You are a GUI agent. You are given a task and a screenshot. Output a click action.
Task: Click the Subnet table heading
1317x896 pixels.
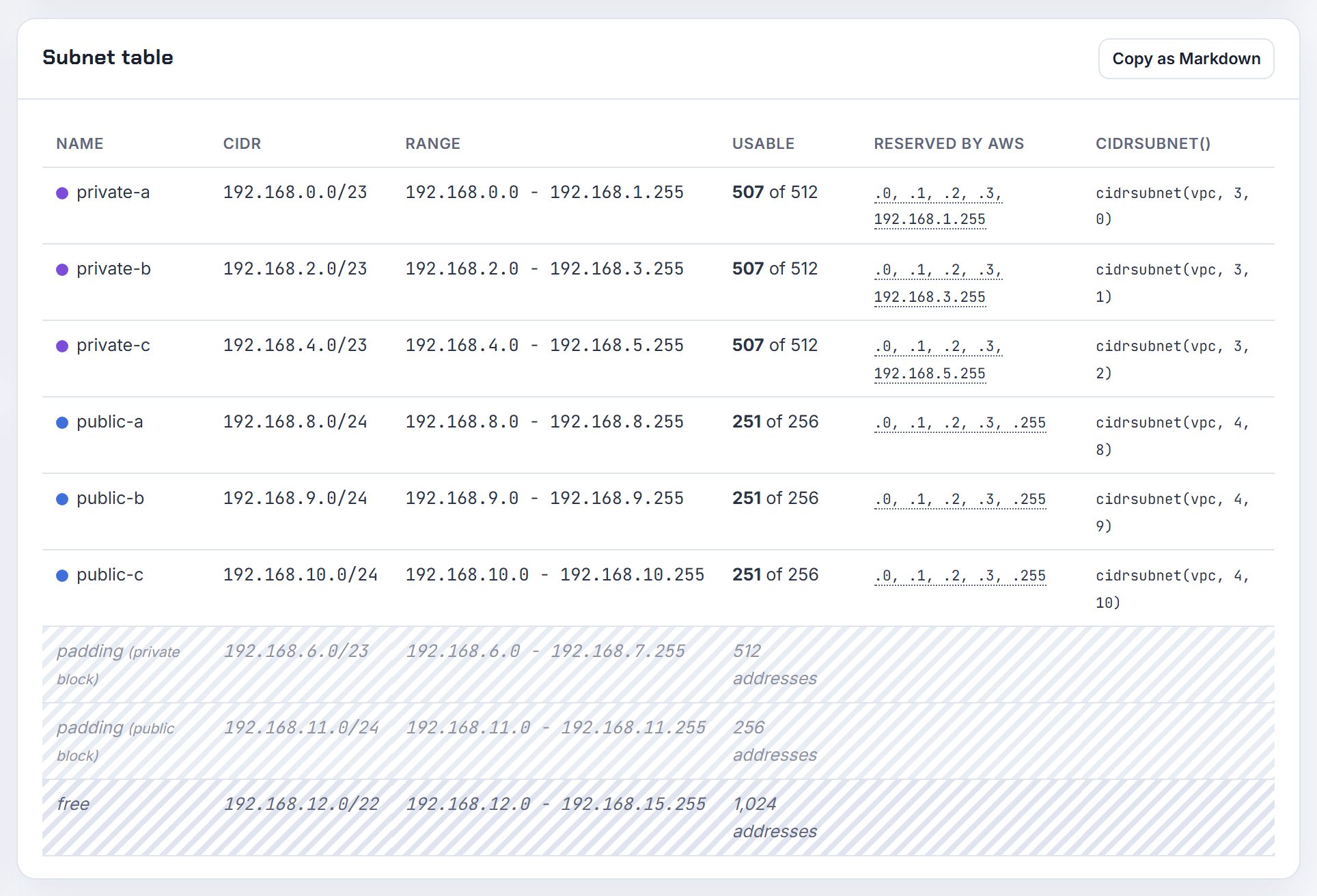108,57
